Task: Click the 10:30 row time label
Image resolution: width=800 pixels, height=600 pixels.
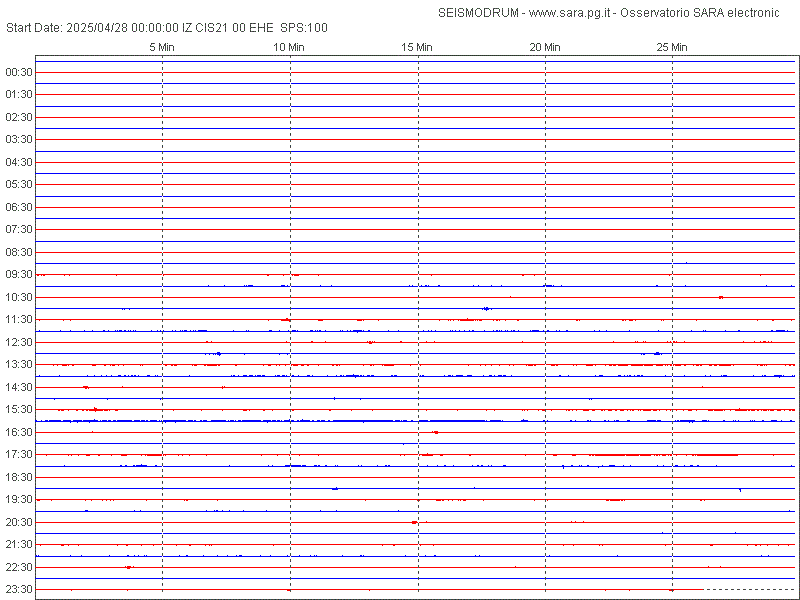Action: [19, 297]
